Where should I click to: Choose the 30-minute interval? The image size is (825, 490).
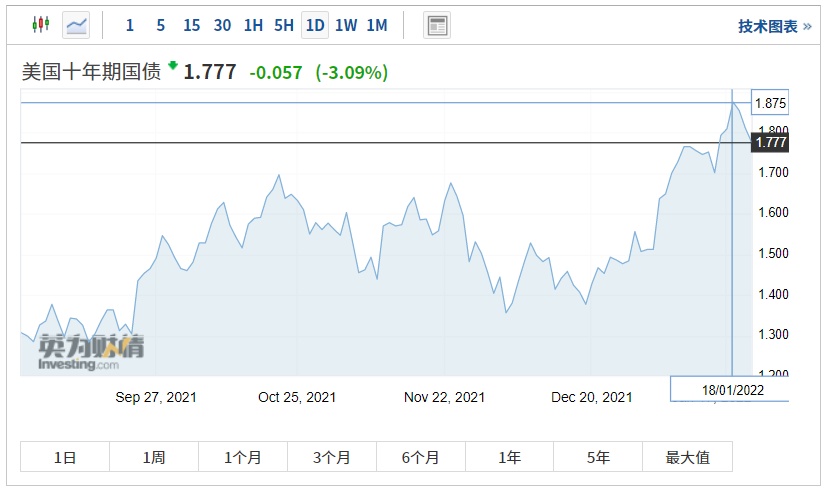(x=222, y=25)
